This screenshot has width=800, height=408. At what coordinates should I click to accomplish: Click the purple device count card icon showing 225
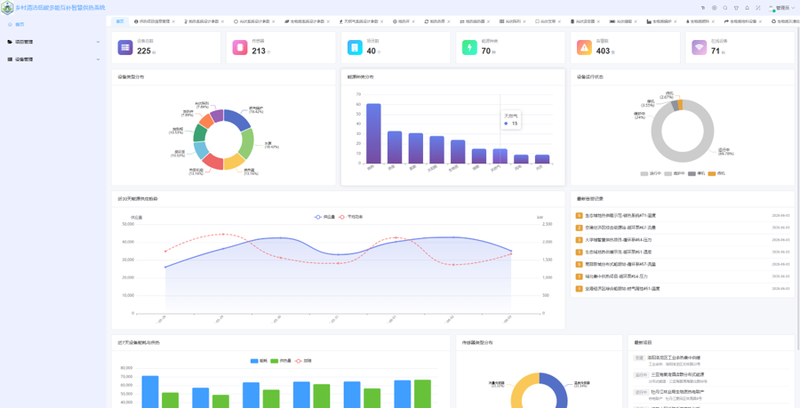click(125, 47)
